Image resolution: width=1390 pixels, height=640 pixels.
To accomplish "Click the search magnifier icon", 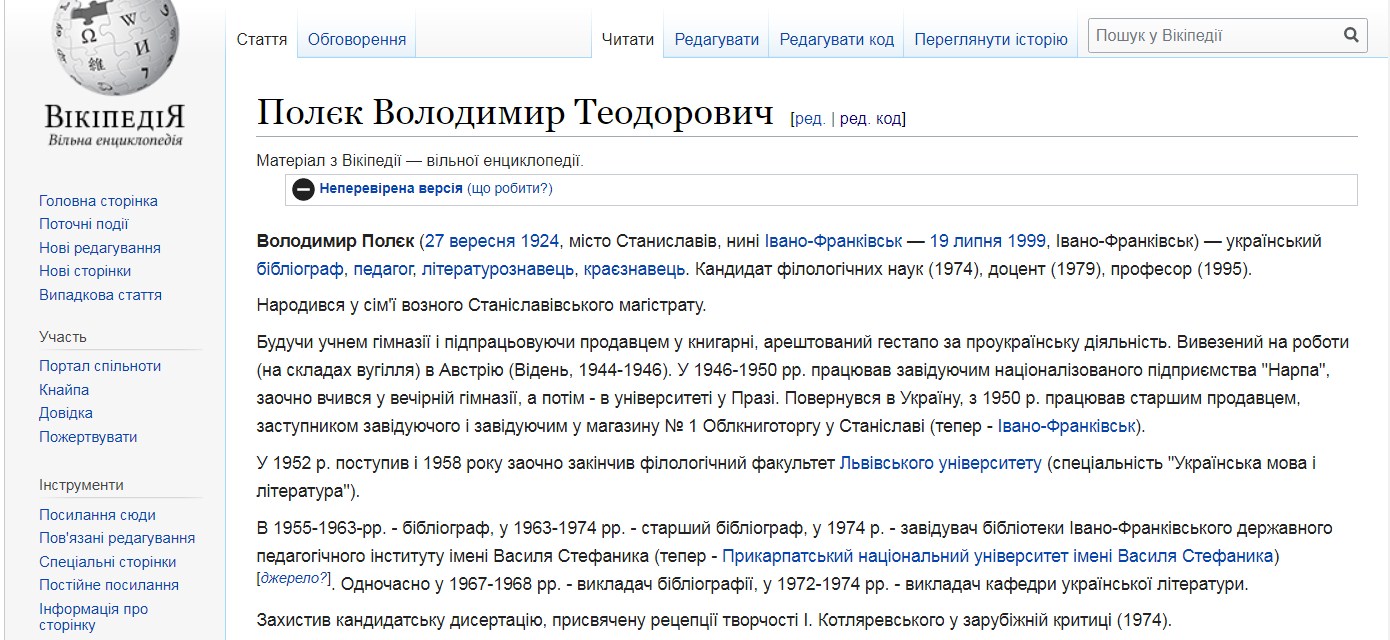I will tap(1351, 36).
